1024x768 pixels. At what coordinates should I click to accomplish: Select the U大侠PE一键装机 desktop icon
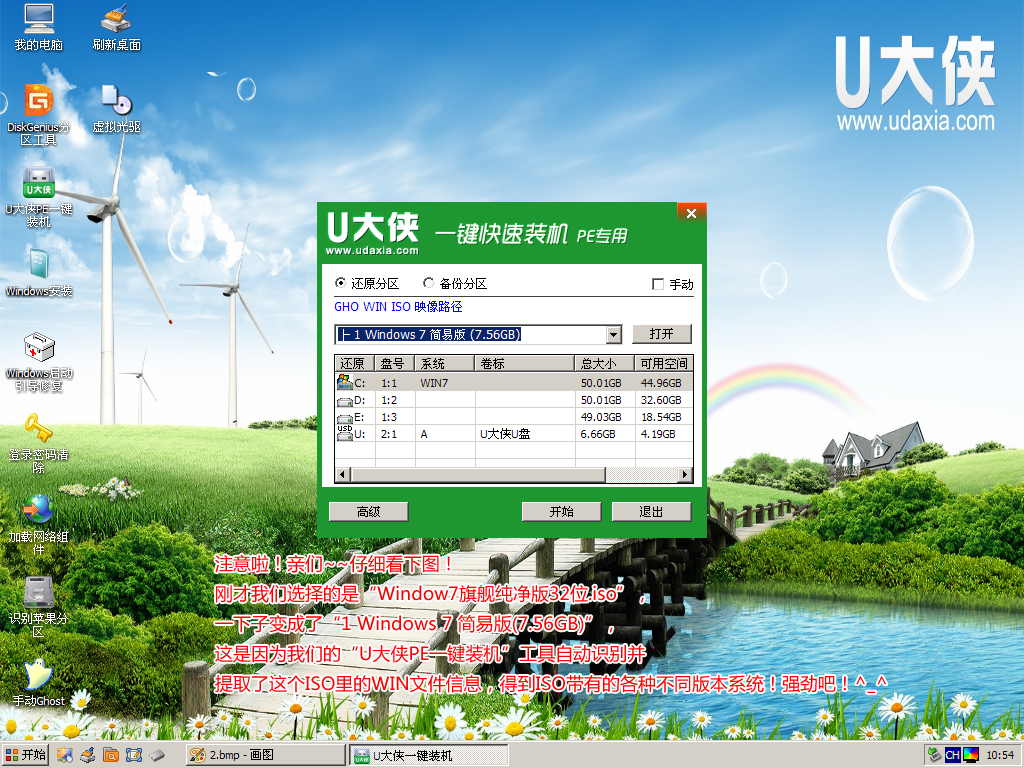[39, 197]
